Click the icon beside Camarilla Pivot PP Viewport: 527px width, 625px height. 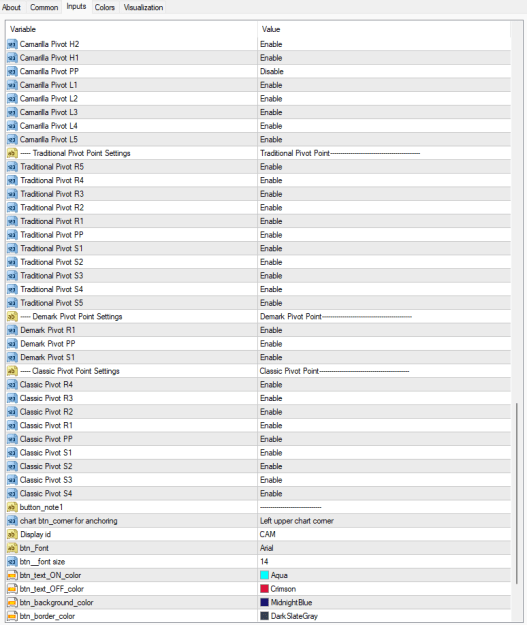coord(12,71)
